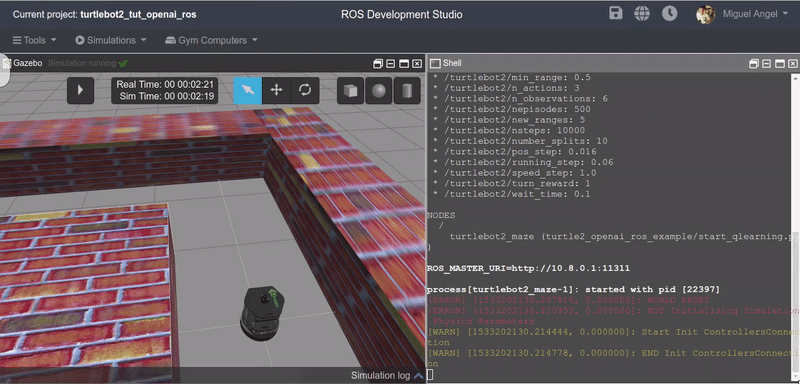
Task: Click the Shell window title icon
Action: [x=435, y=63]
